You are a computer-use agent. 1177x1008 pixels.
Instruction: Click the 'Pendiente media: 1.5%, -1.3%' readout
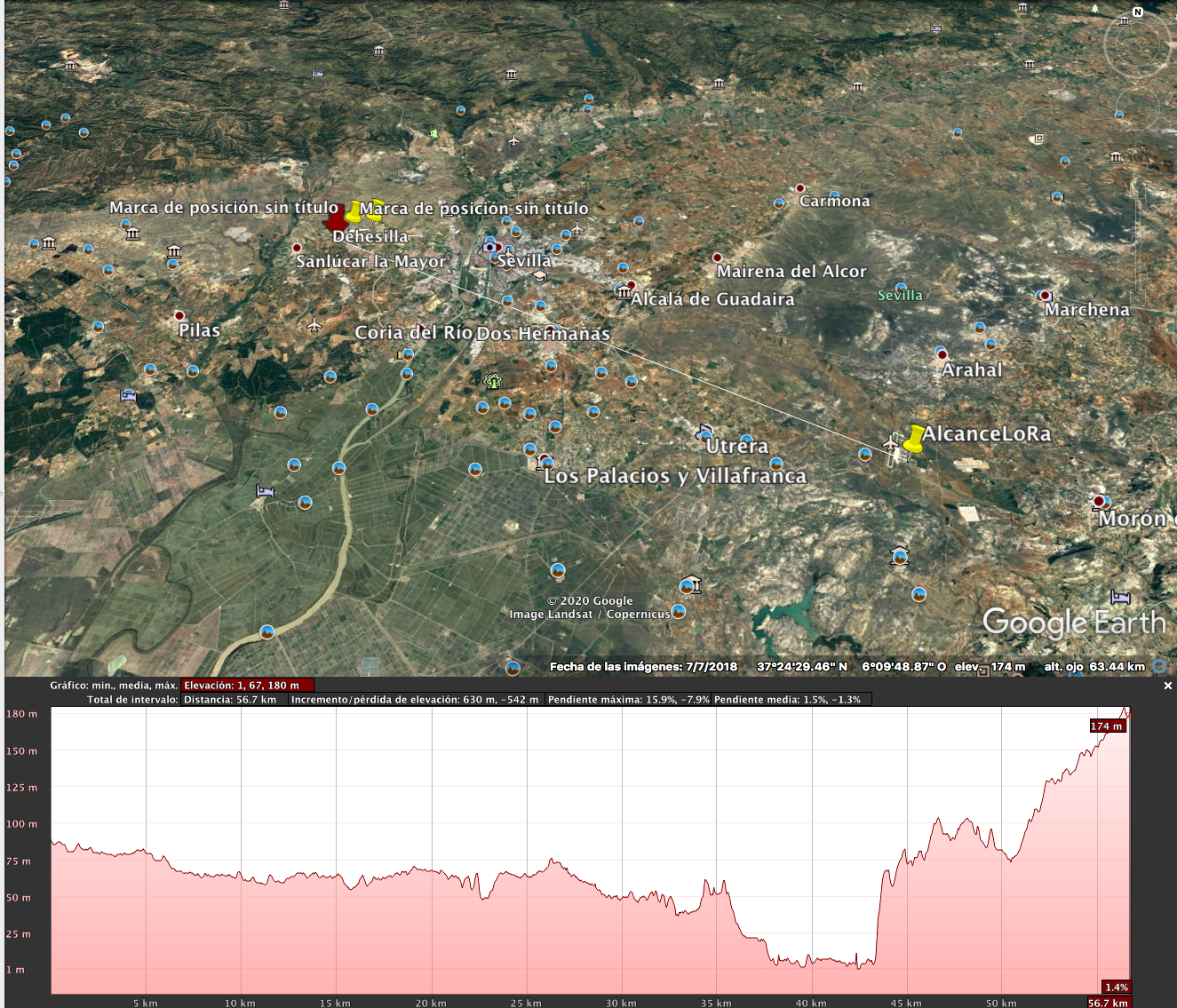click(x=788, y=700)
